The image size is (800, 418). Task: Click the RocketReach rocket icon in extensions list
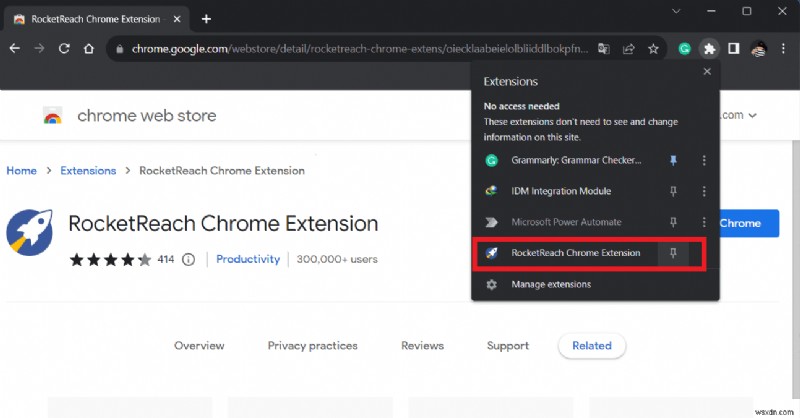[491, 253]
